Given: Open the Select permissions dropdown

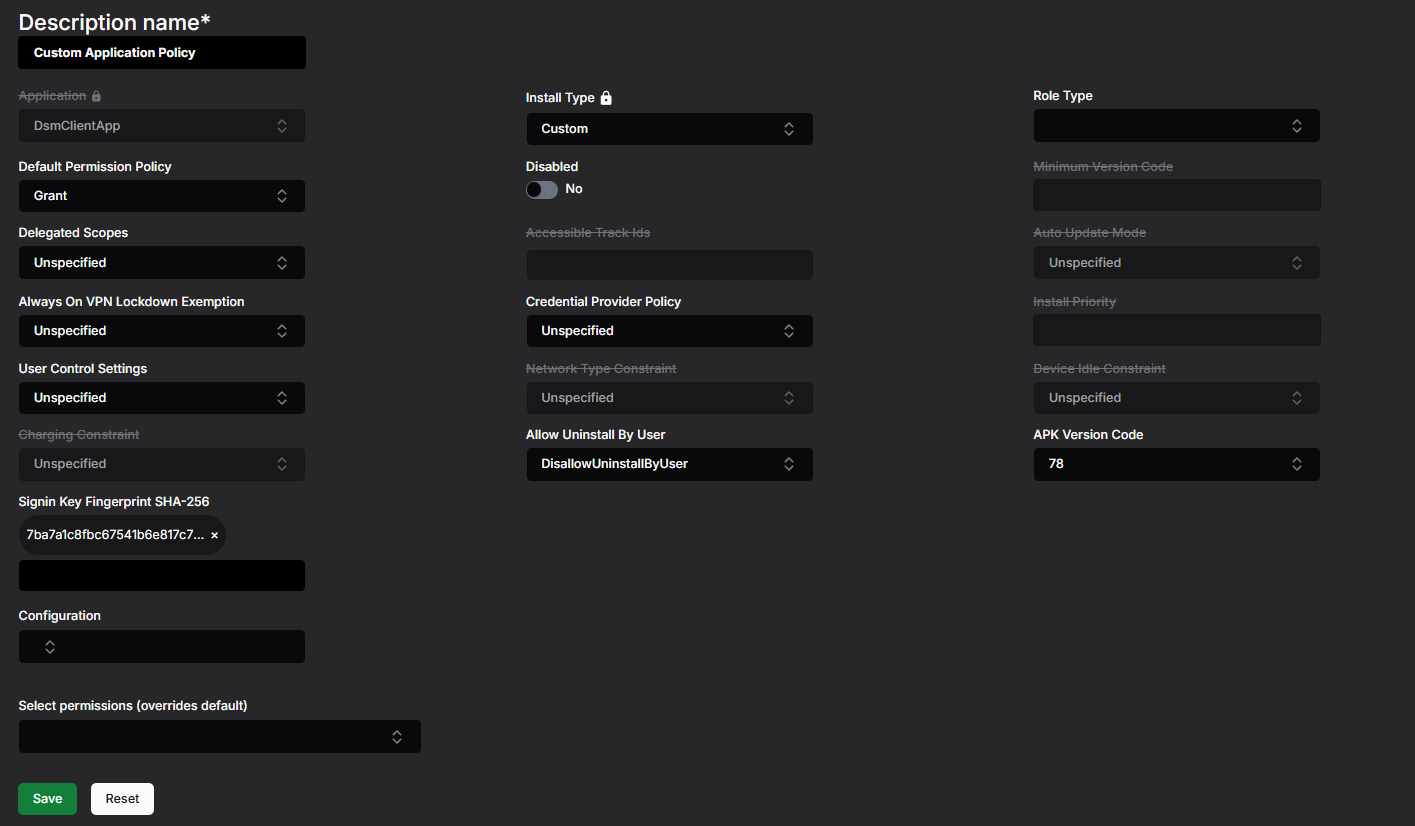Looking at the screenshot, I should [220, 737].
